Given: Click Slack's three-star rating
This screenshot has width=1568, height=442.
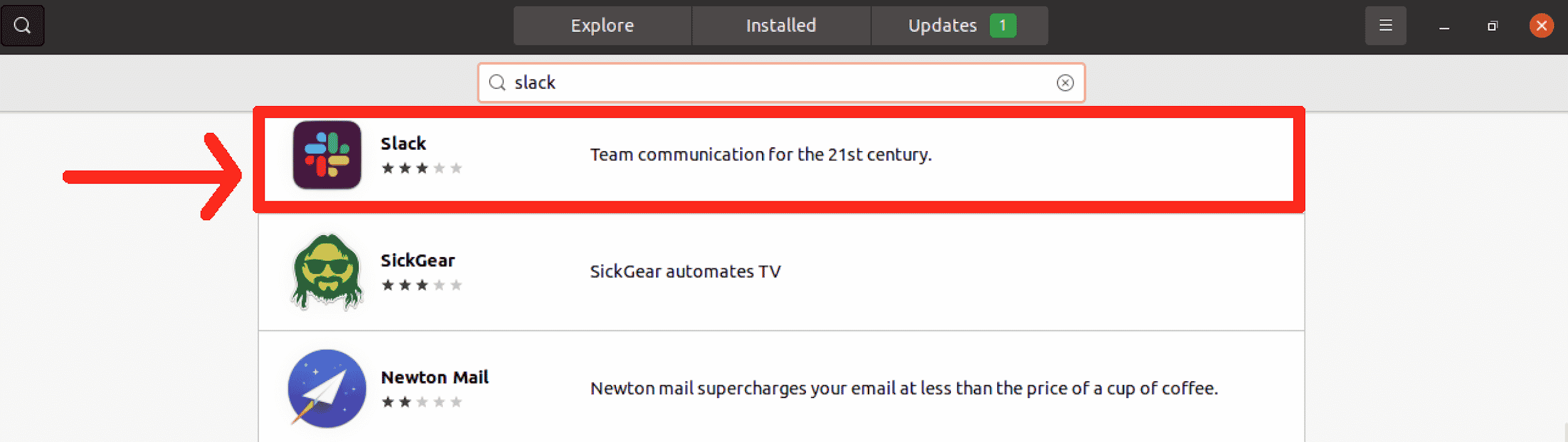Looking at the screenshot, I should coord(422,167).
